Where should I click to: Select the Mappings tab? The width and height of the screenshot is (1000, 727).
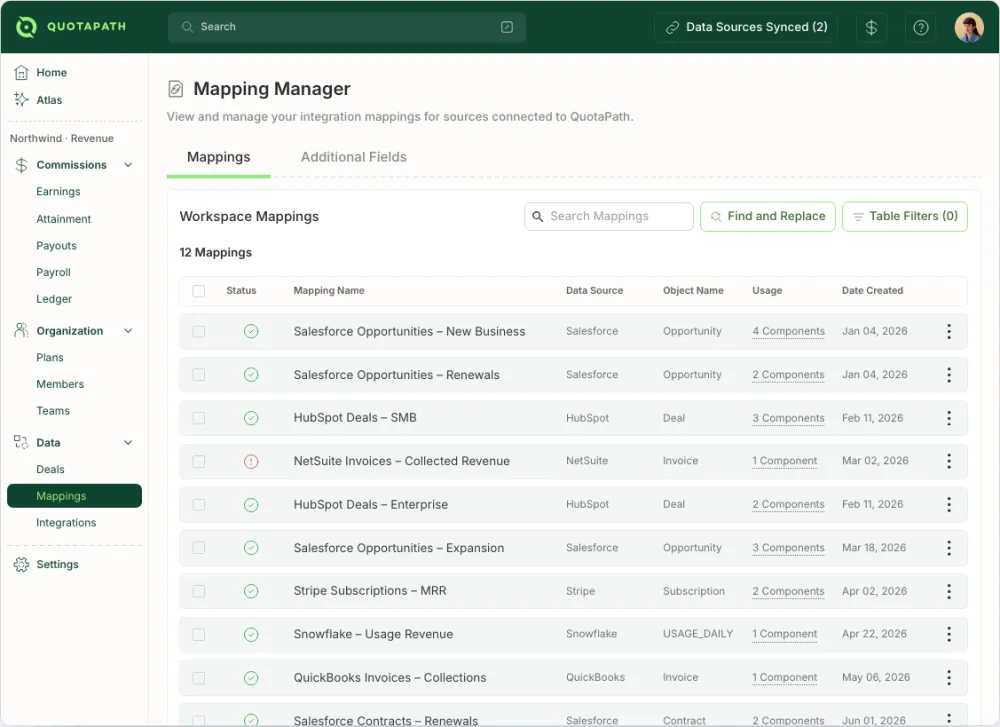[218, 157]
